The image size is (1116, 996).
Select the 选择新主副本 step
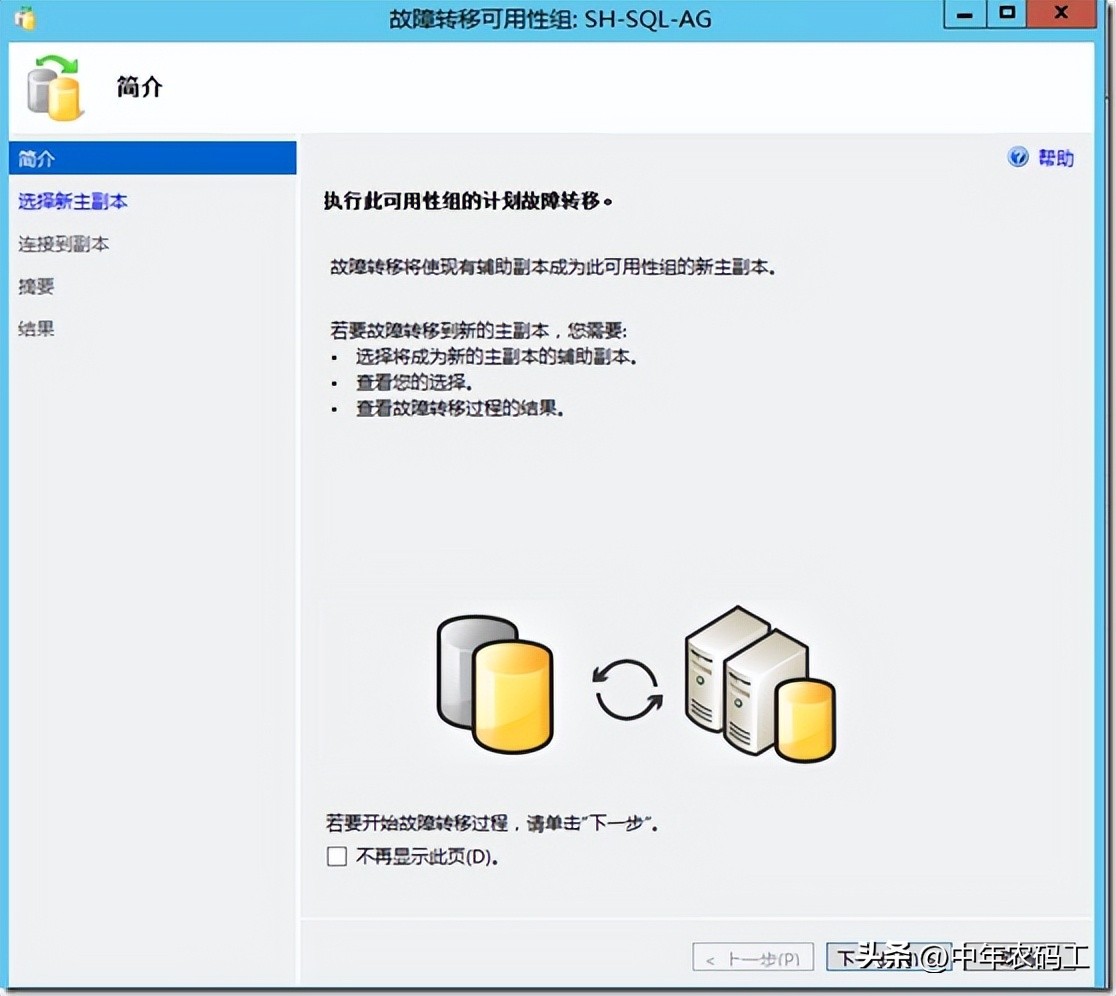click(74, 201)
